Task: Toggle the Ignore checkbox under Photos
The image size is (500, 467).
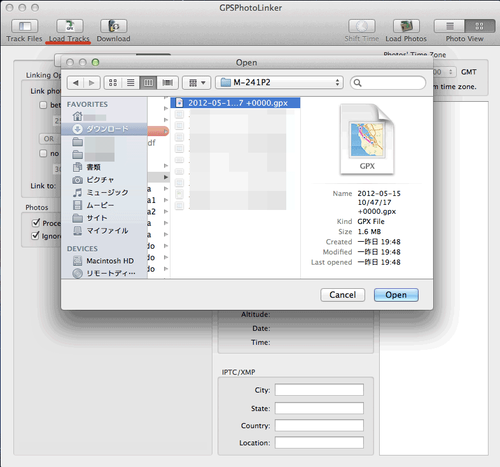Action: (35, 236)
